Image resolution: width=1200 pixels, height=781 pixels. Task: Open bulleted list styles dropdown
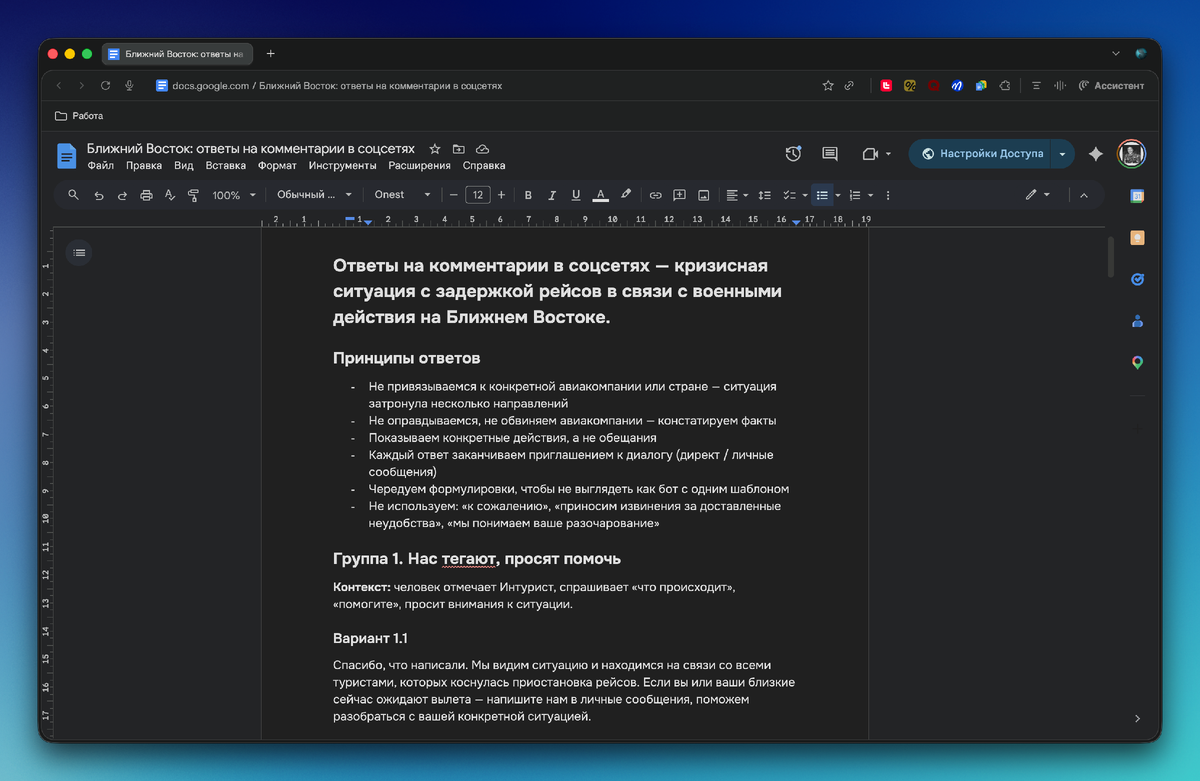(838, 195)
